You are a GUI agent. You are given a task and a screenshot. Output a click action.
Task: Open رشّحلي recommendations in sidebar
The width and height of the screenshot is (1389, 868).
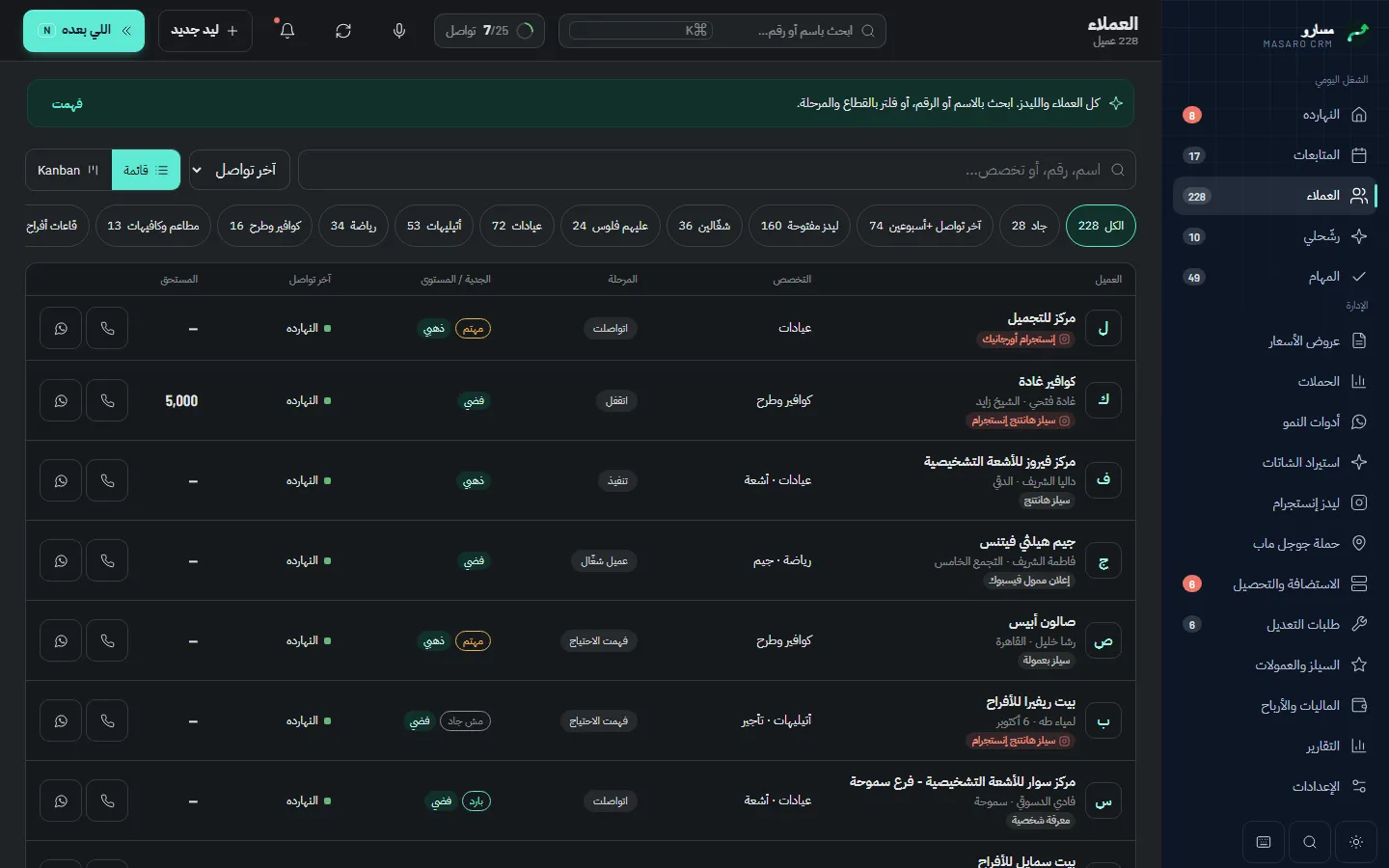coord(1275,236)
